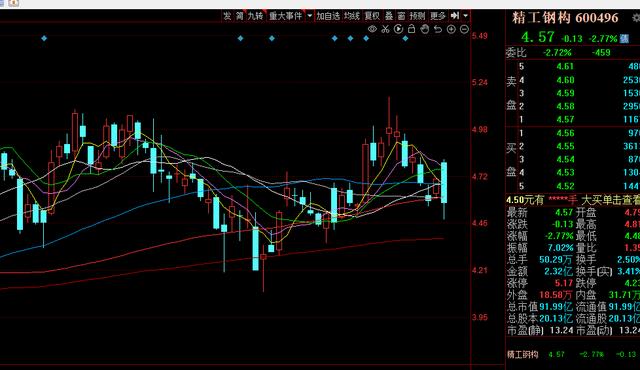Select sell level 1 price 4.57
640x370 pixels.
565,120
